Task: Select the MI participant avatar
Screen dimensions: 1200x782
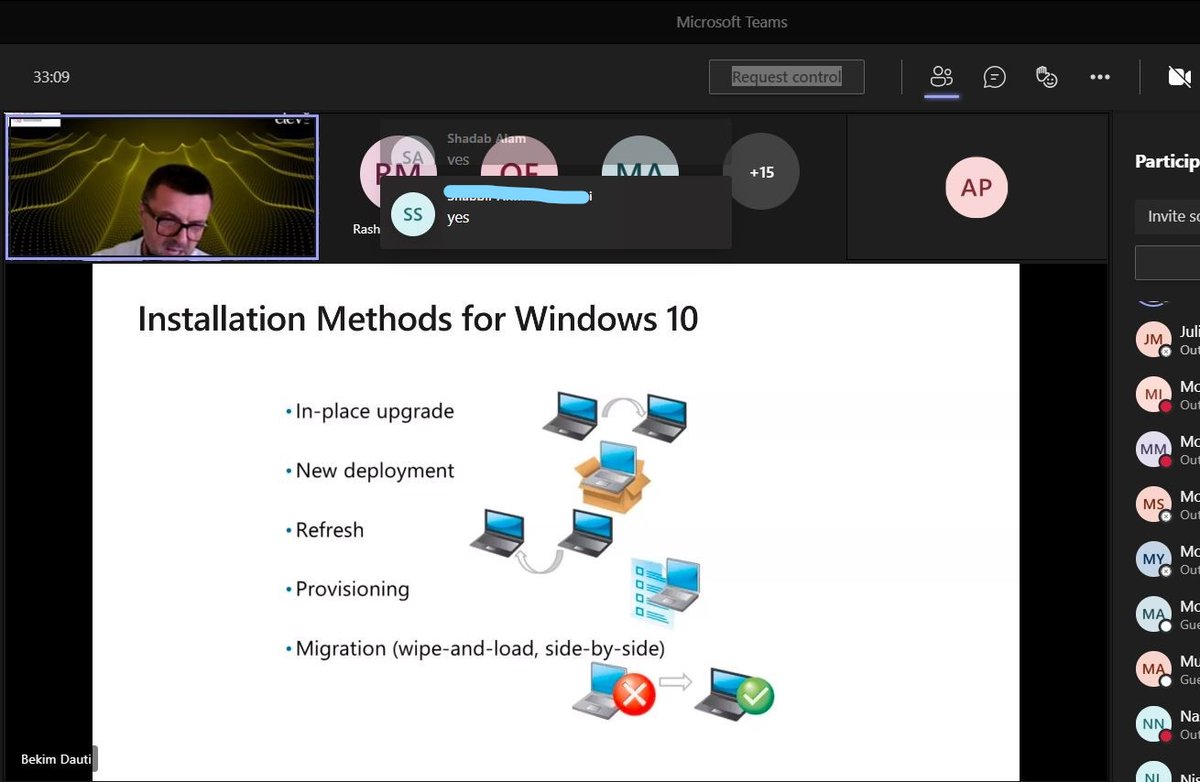Action: 1154,394
